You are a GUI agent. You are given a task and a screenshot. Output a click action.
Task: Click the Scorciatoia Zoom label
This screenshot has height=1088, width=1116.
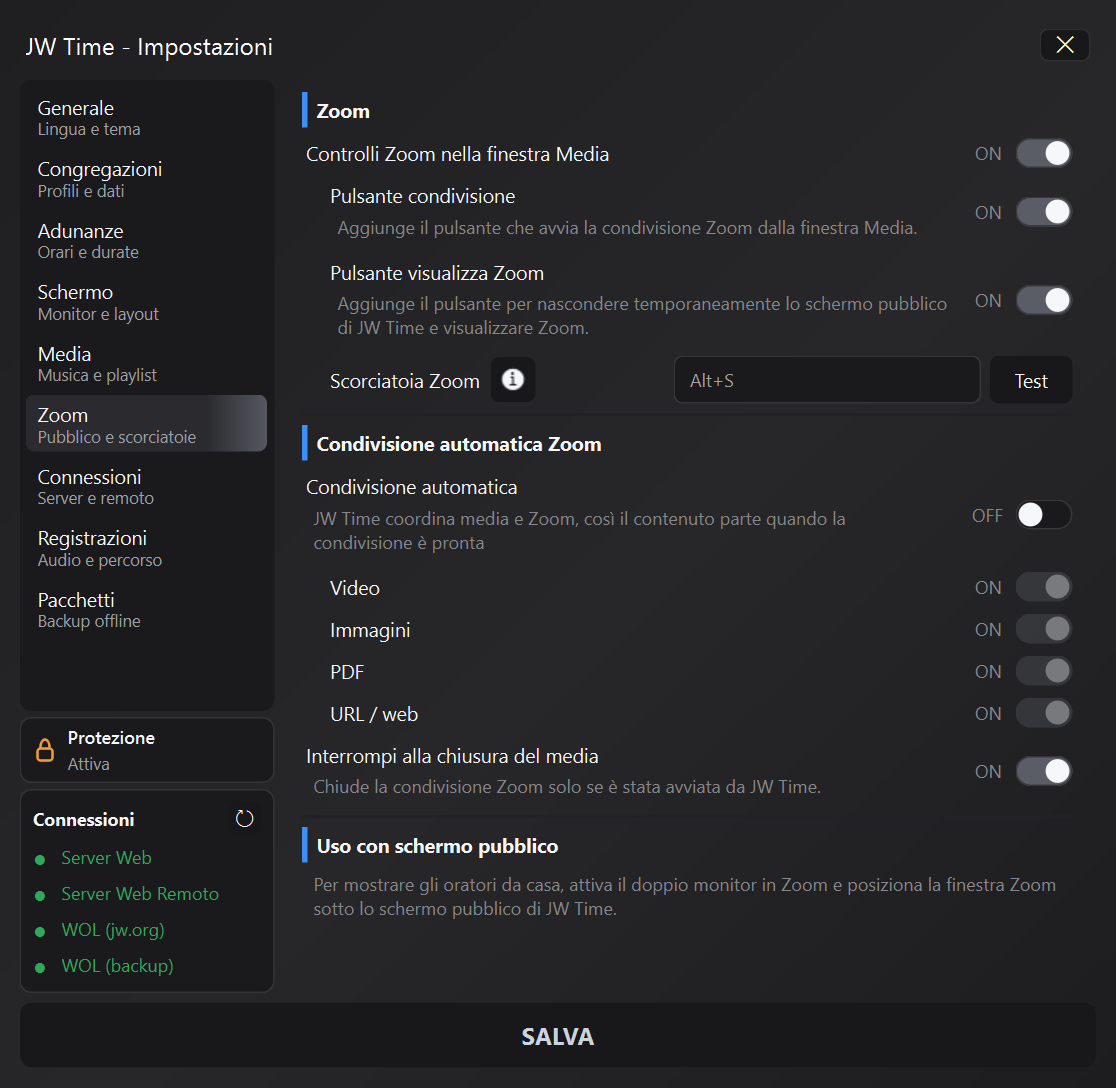pos(405,381)
